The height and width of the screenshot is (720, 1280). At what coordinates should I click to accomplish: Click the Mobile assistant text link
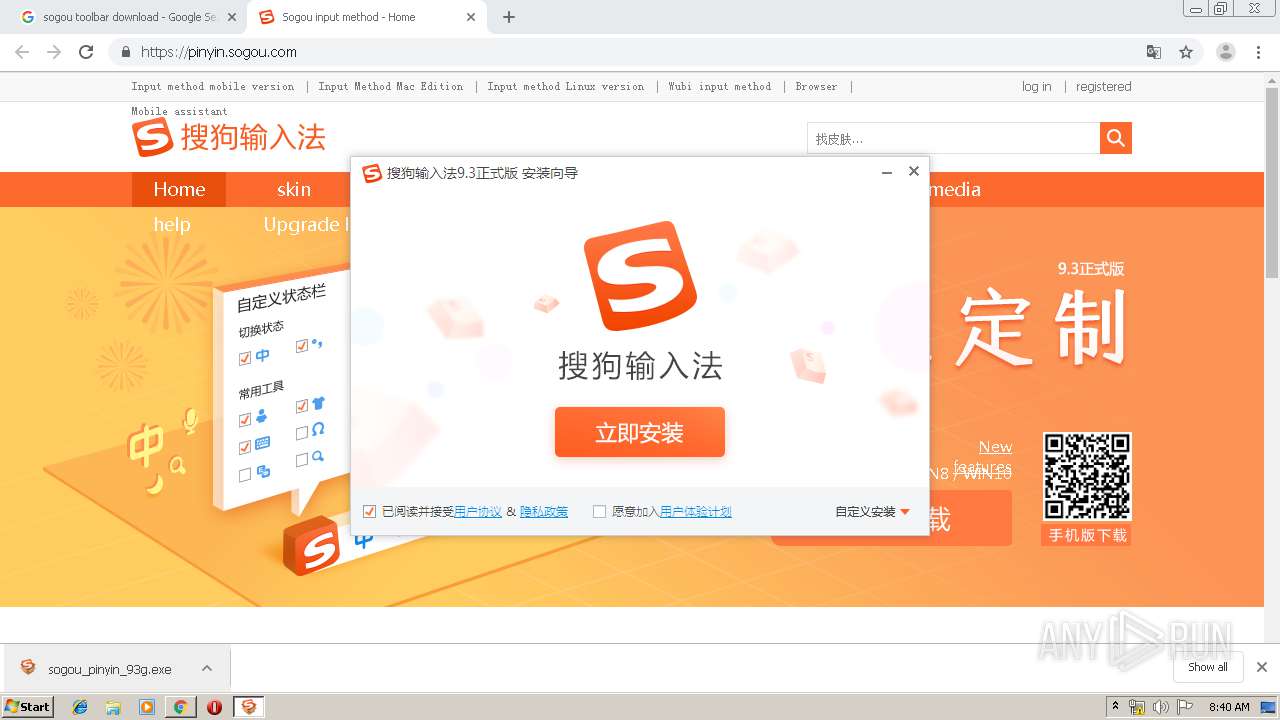click(x=179, y=111)
